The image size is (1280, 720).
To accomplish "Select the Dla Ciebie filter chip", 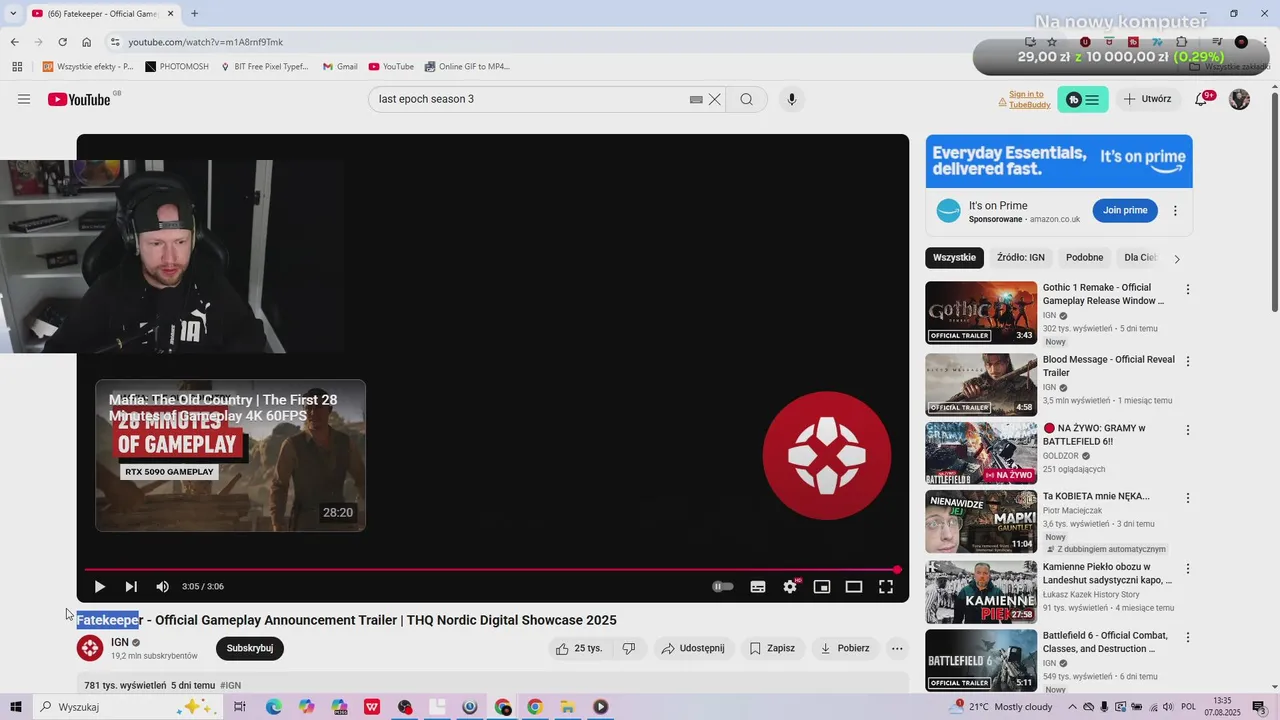I will tap(1140, 258).
